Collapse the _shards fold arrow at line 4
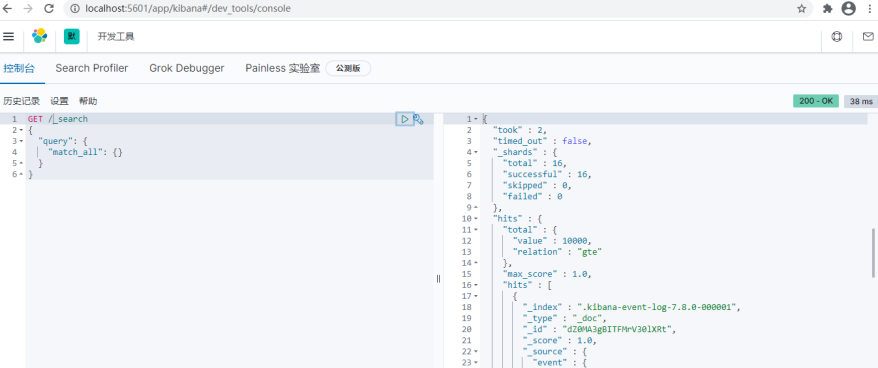Viewport: 878px width, 368px height. point(476,152)
